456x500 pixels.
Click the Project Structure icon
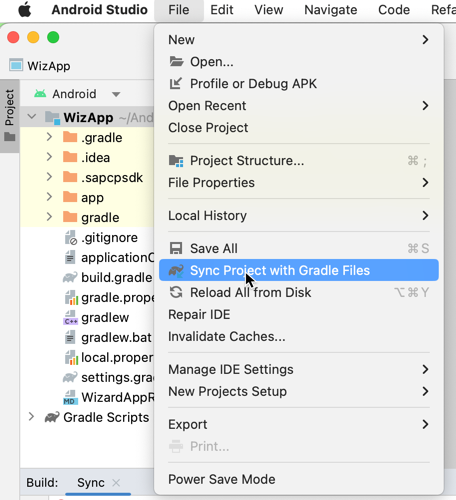[176, 161]
